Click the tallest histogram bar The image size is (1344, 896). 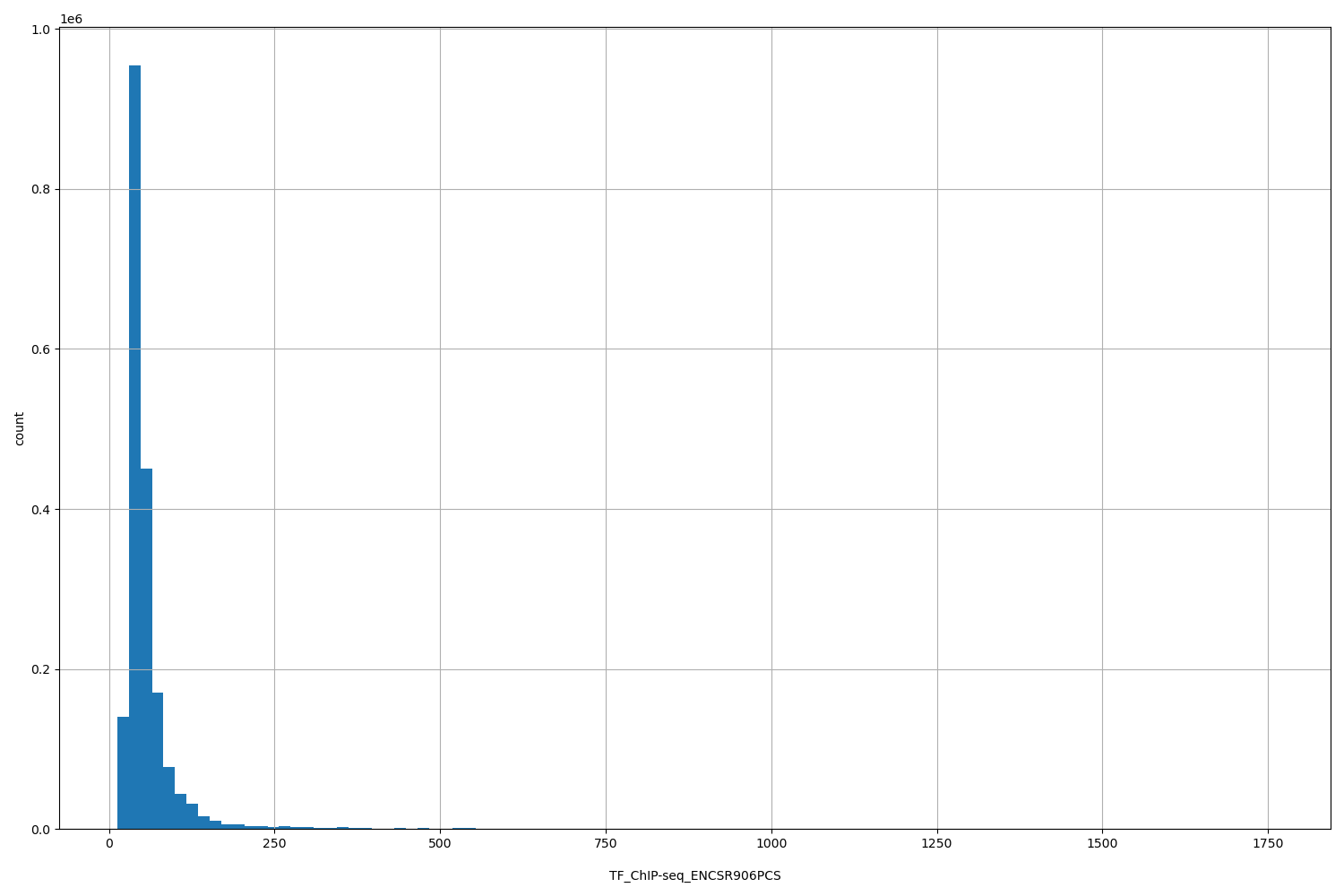[x=135, y=448]
